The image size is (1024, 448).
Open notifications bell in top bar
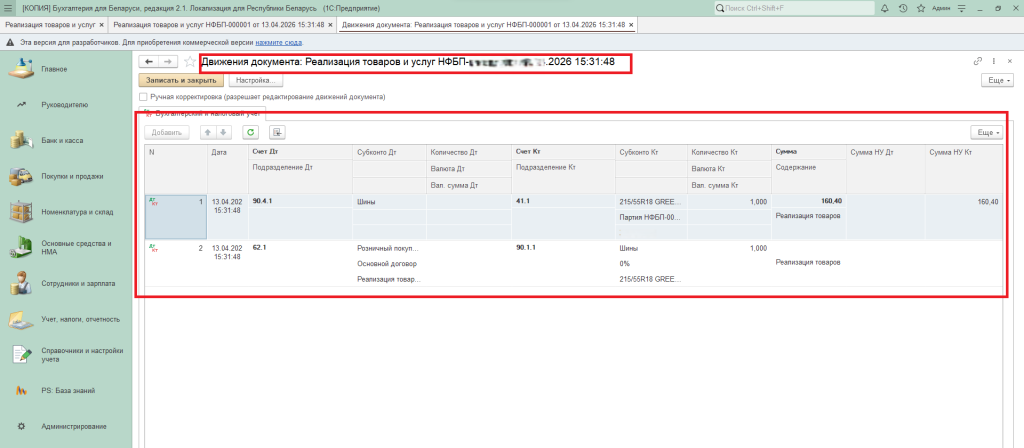coord(886,7)
